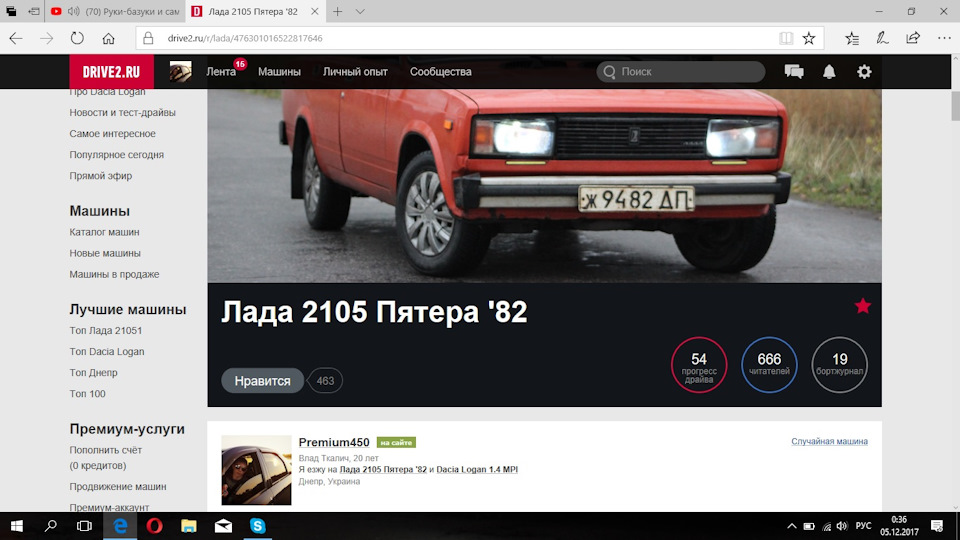Click the Нравится button

(262, 381)
